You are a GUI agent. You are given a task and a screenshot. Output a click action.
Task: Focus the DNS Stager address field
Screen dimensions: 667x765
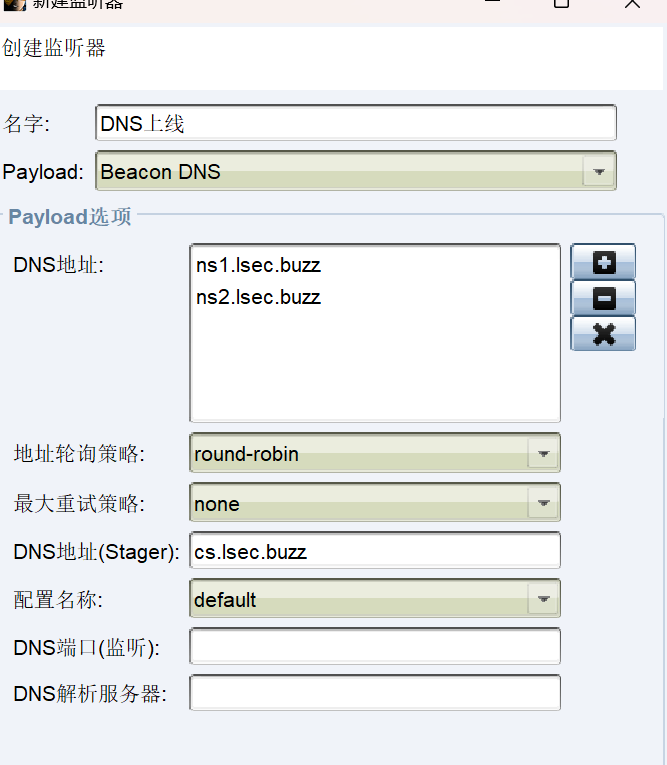click(x=374, y=551)
